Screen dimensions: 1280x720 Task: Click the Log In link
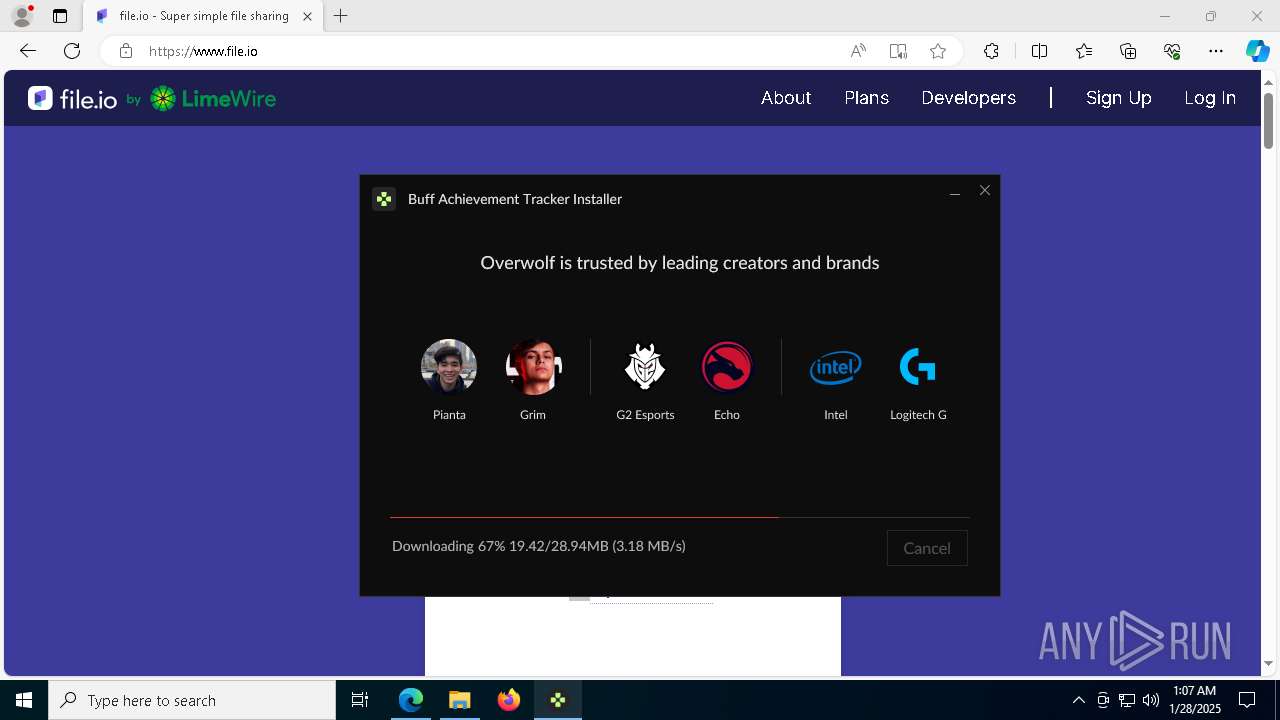(1210, 98)
